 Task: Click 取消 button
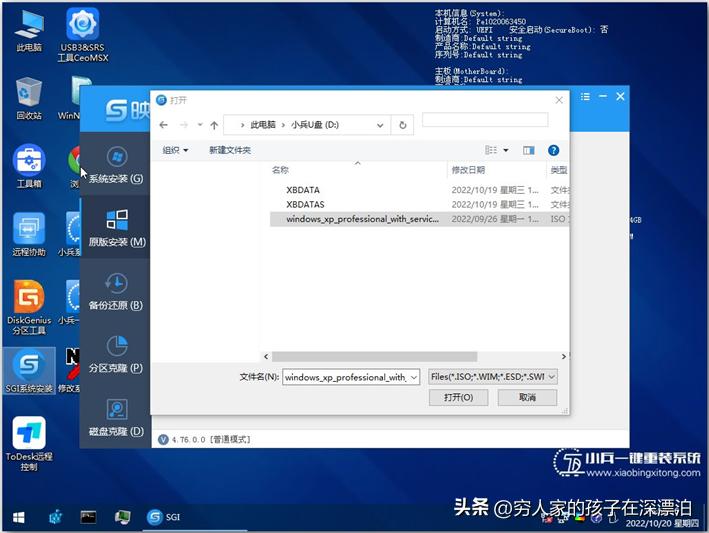(527, 397)
